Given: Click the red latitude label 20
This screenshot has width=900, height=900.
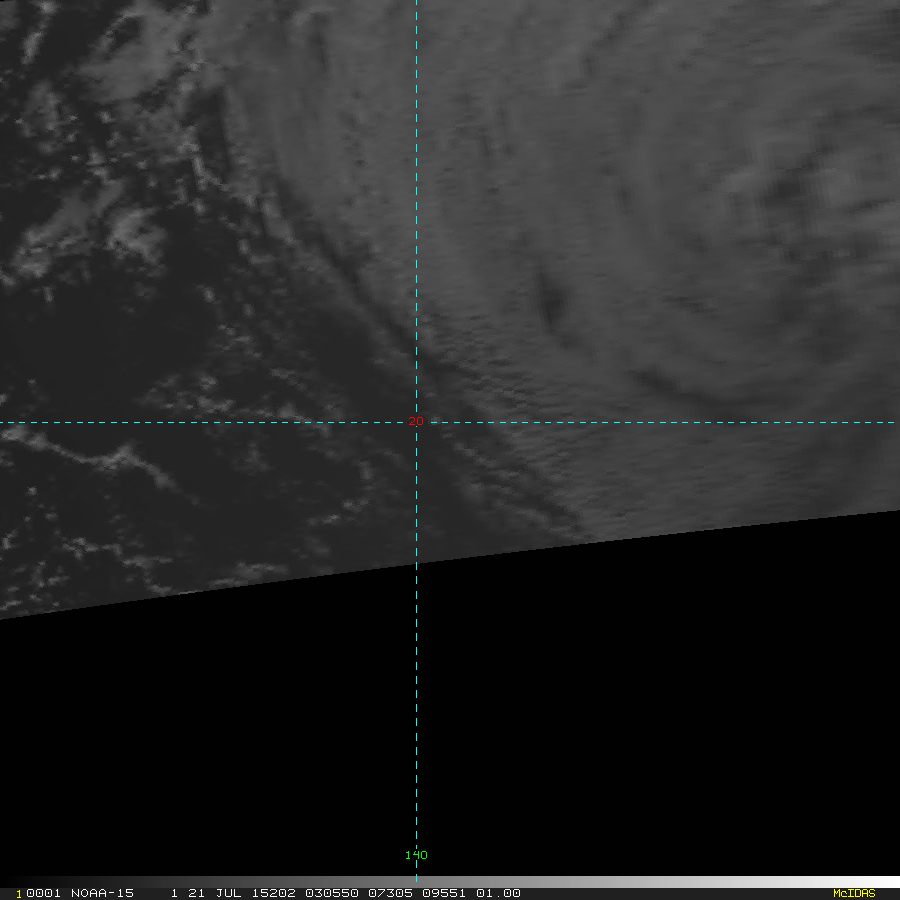Looking at the screenshot, I should (x=416, y=422).
